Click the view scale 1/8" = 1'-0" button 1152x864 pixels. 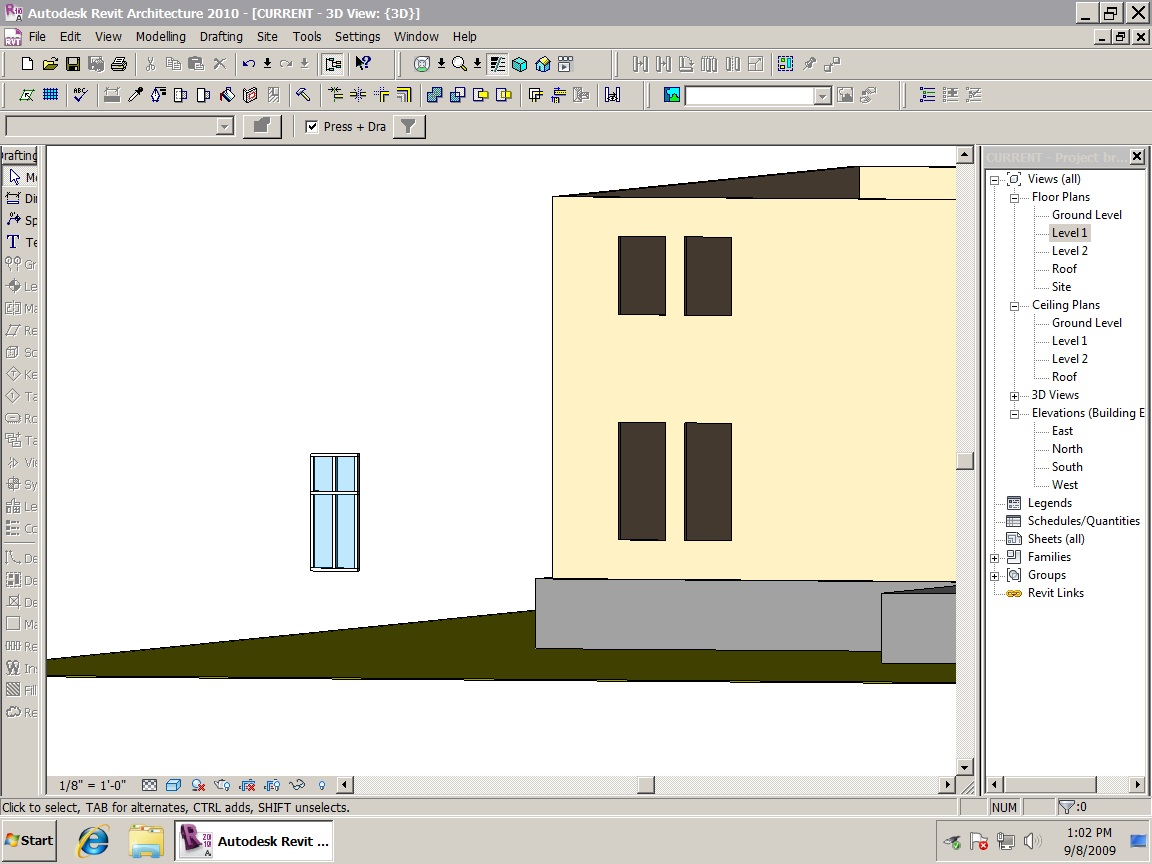pos(90,785)
